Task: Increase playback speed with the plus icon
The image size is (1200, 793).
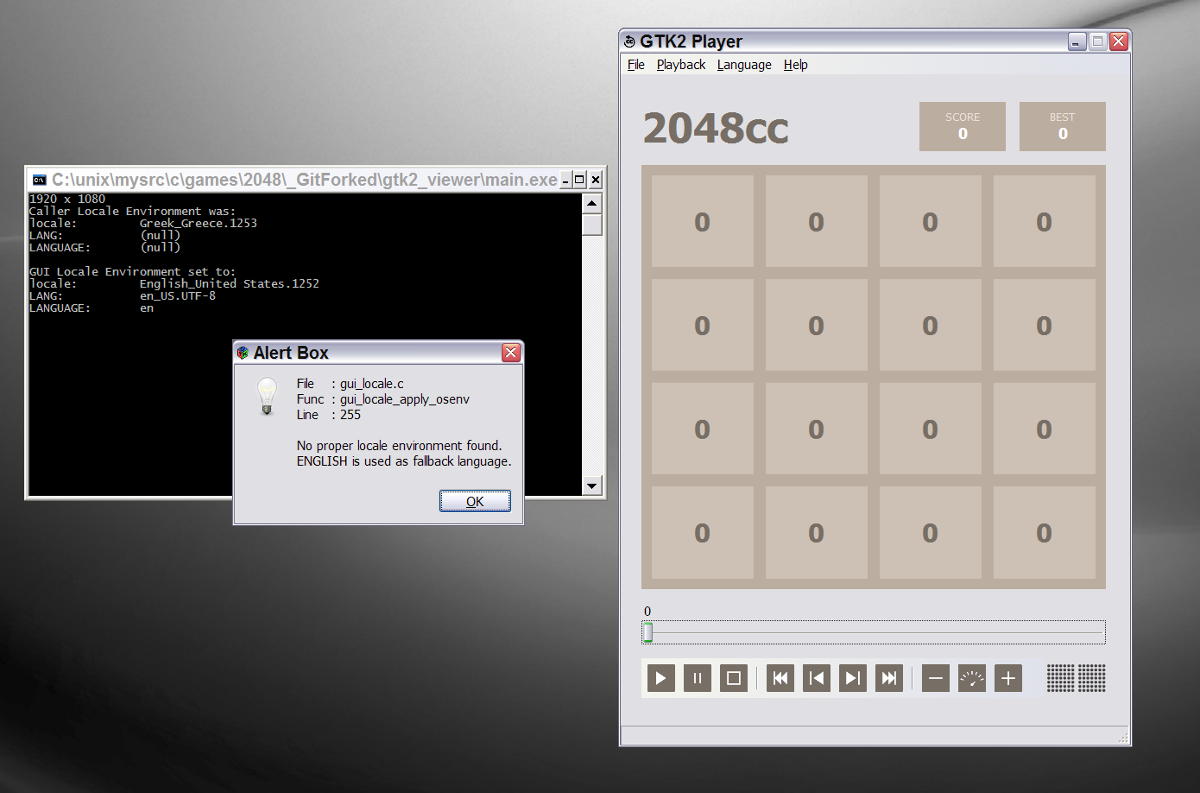Action: [x=1008, y=678]
